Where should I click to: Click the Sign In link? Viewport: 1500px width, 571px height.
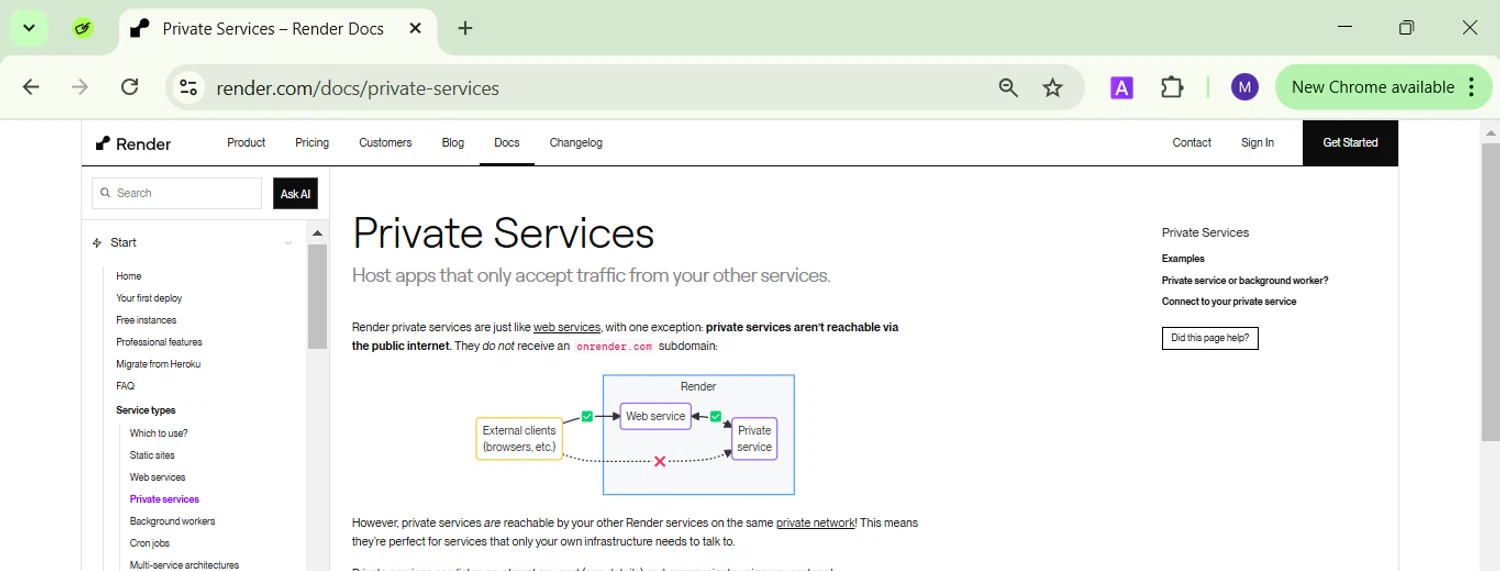point(1257,143)
